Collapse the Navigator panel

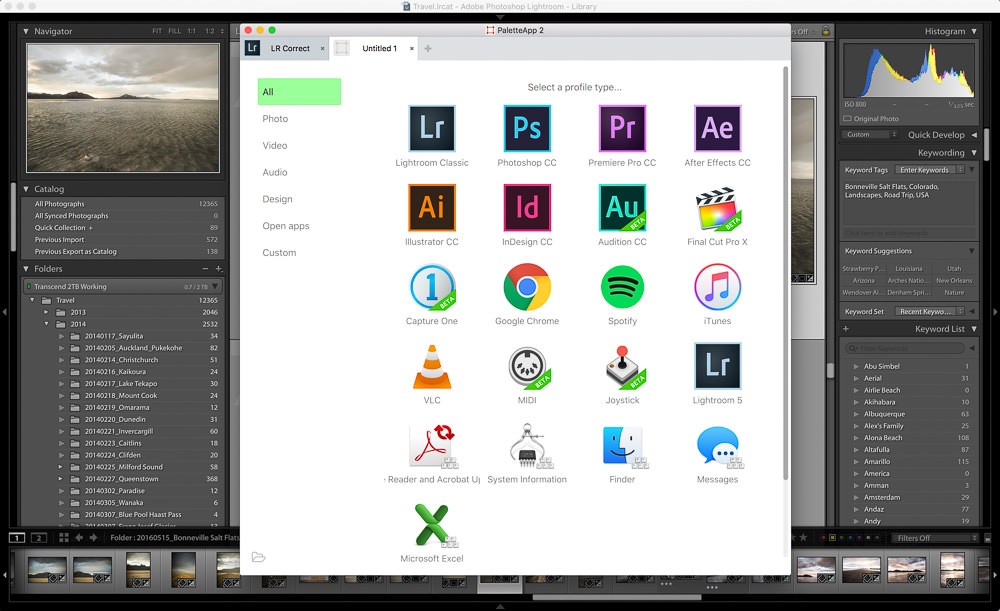tap(26, 31)
